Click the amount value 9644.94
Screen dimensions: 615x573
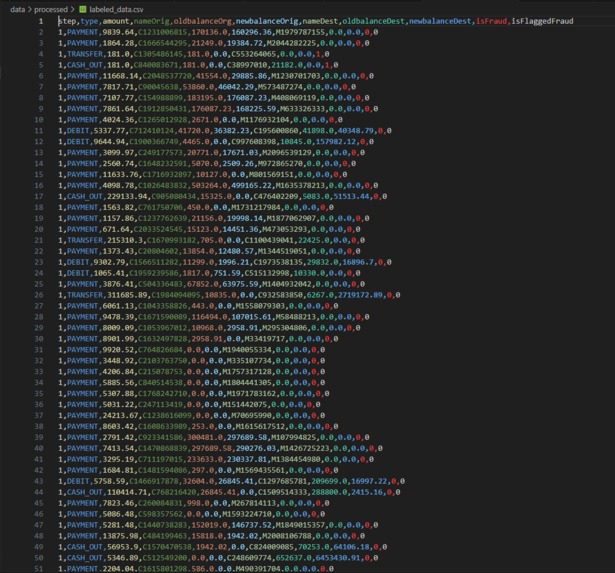[109, 142]
